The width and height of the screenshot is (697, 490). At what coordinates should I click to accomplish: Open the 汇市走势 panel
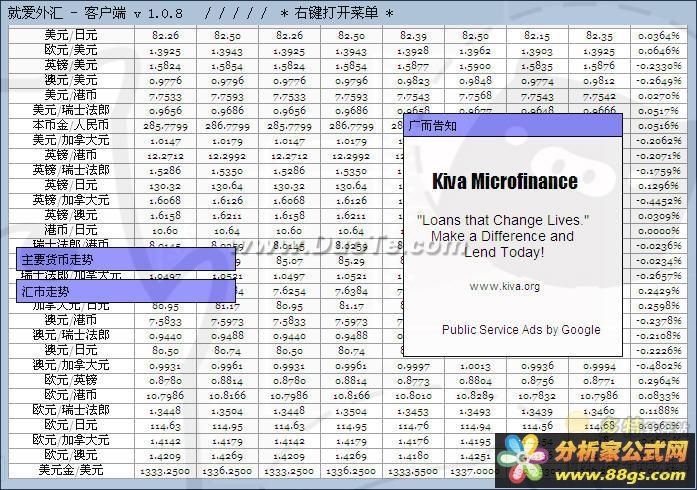pos(126,291)
